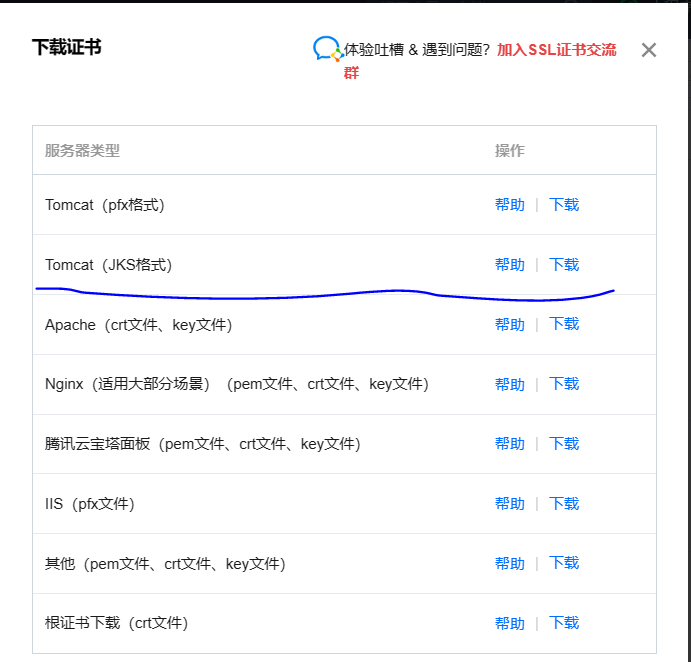The image size is (691, 662).
Task: Download the 腾讯云宝塔面板 certificate
Action: click(564, 444)
